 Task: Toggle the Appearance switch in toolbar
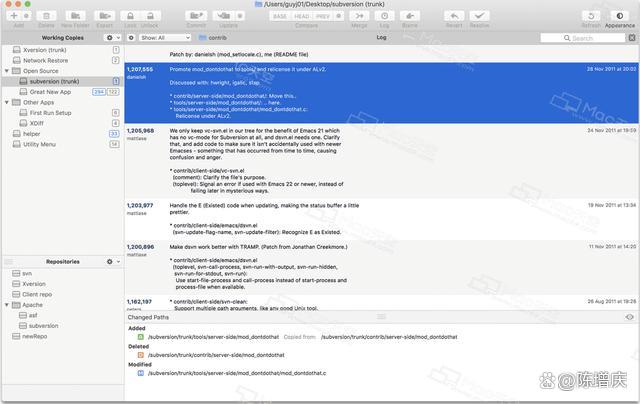[x=619, y=16]
